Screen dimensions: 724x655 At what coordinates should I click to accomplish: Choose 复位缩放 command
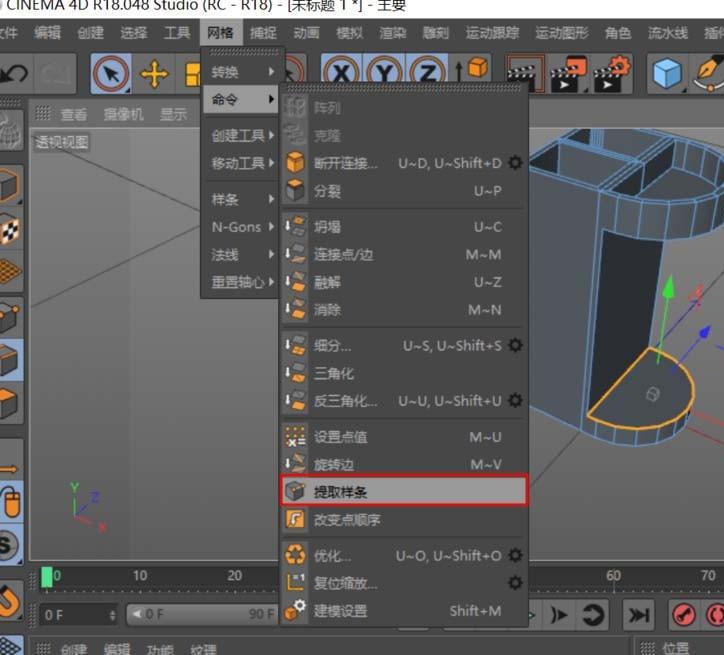404,583
